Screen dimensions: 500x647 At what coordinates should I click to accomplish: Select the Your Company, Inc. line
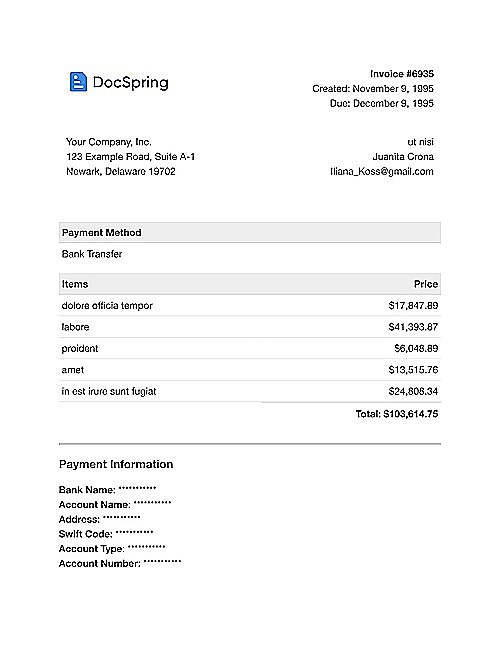(x=109, y=142)
